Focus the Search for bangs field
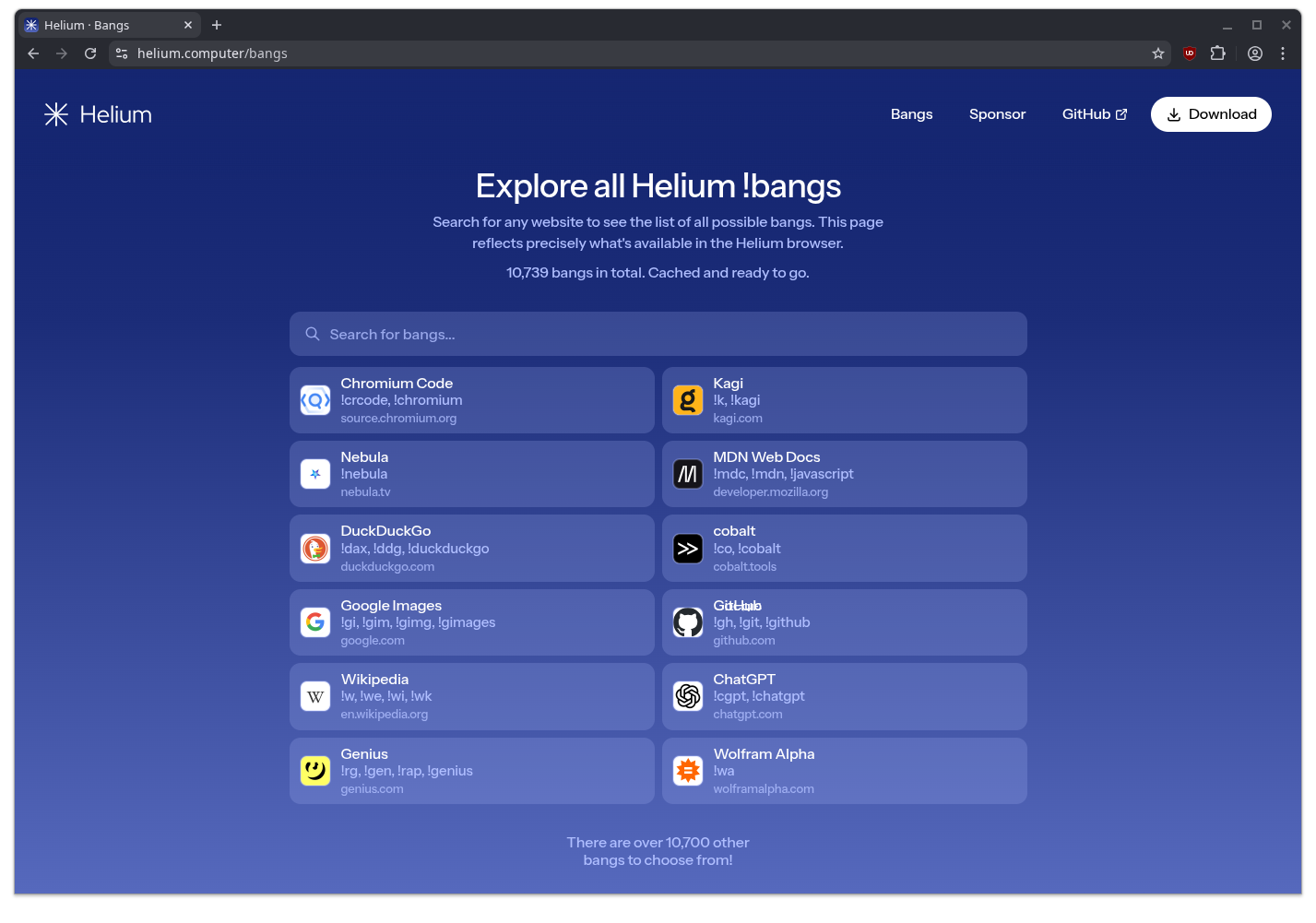 coord(658,334)
